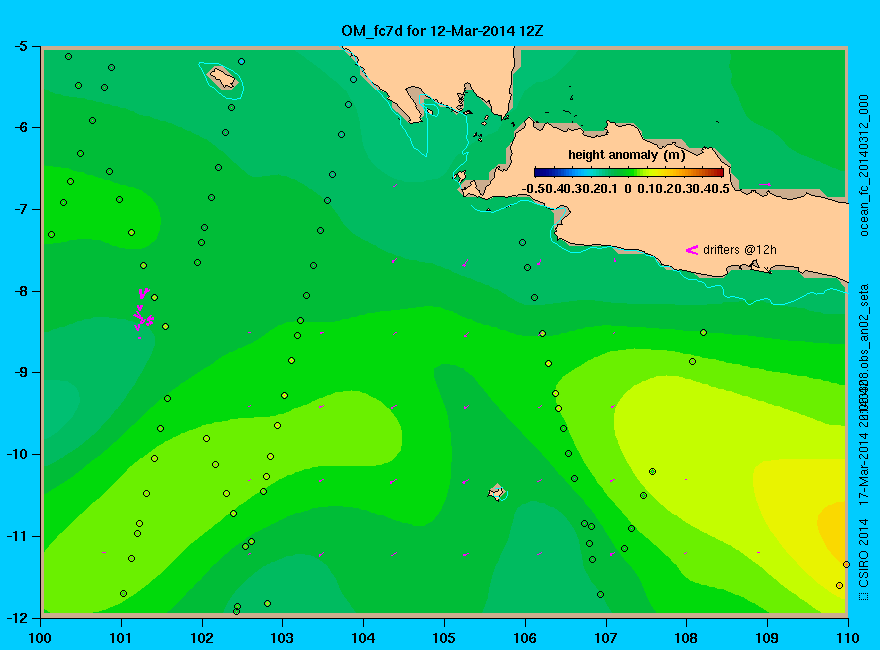The image size is (880, 650).
Task: Click the orange-yellow high anomaly patch at the right map edge
Action: click(833, 530)
